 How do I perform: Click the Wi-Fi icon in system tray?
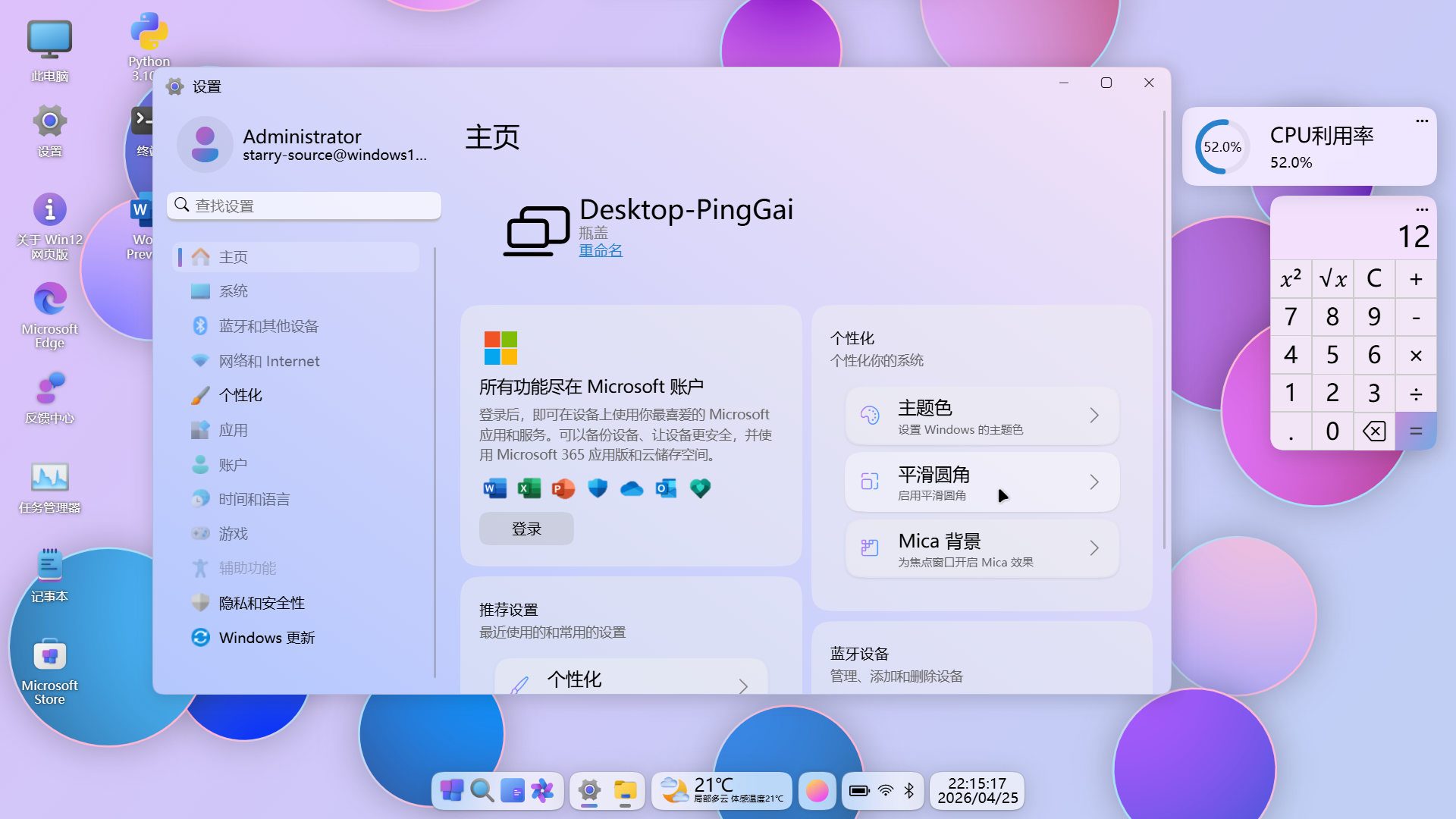tap(886, 791)
